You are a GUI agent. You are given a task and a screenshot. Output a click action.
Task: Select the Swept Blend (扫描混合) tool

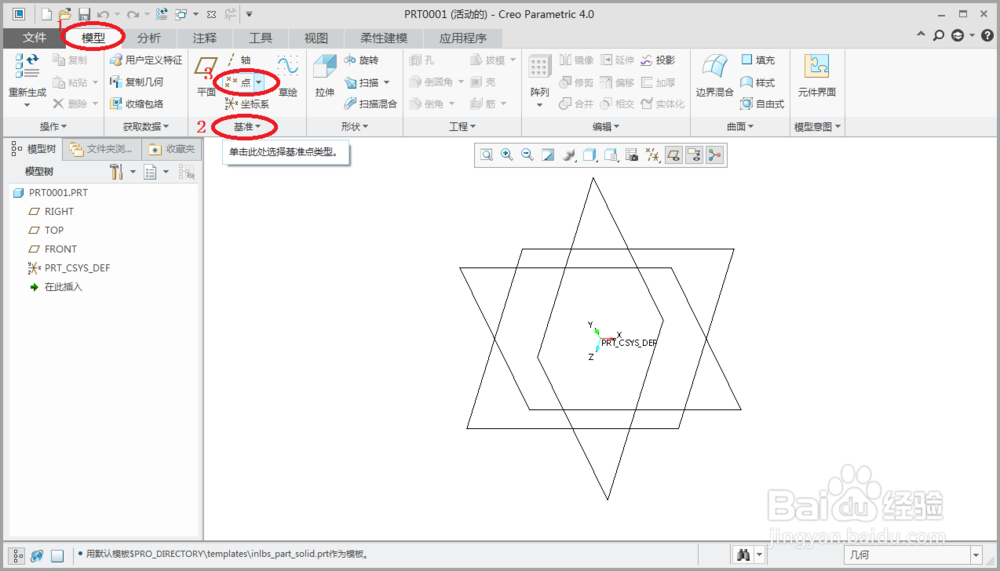[371, 103]
